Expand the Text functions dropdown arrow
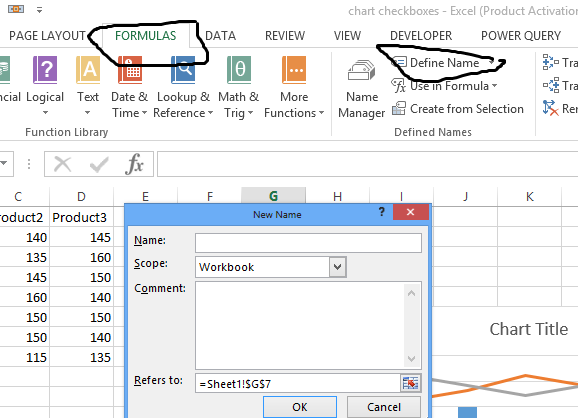Image resolution: width=578 pixels, height=418 pixels. tap(87, 112)
